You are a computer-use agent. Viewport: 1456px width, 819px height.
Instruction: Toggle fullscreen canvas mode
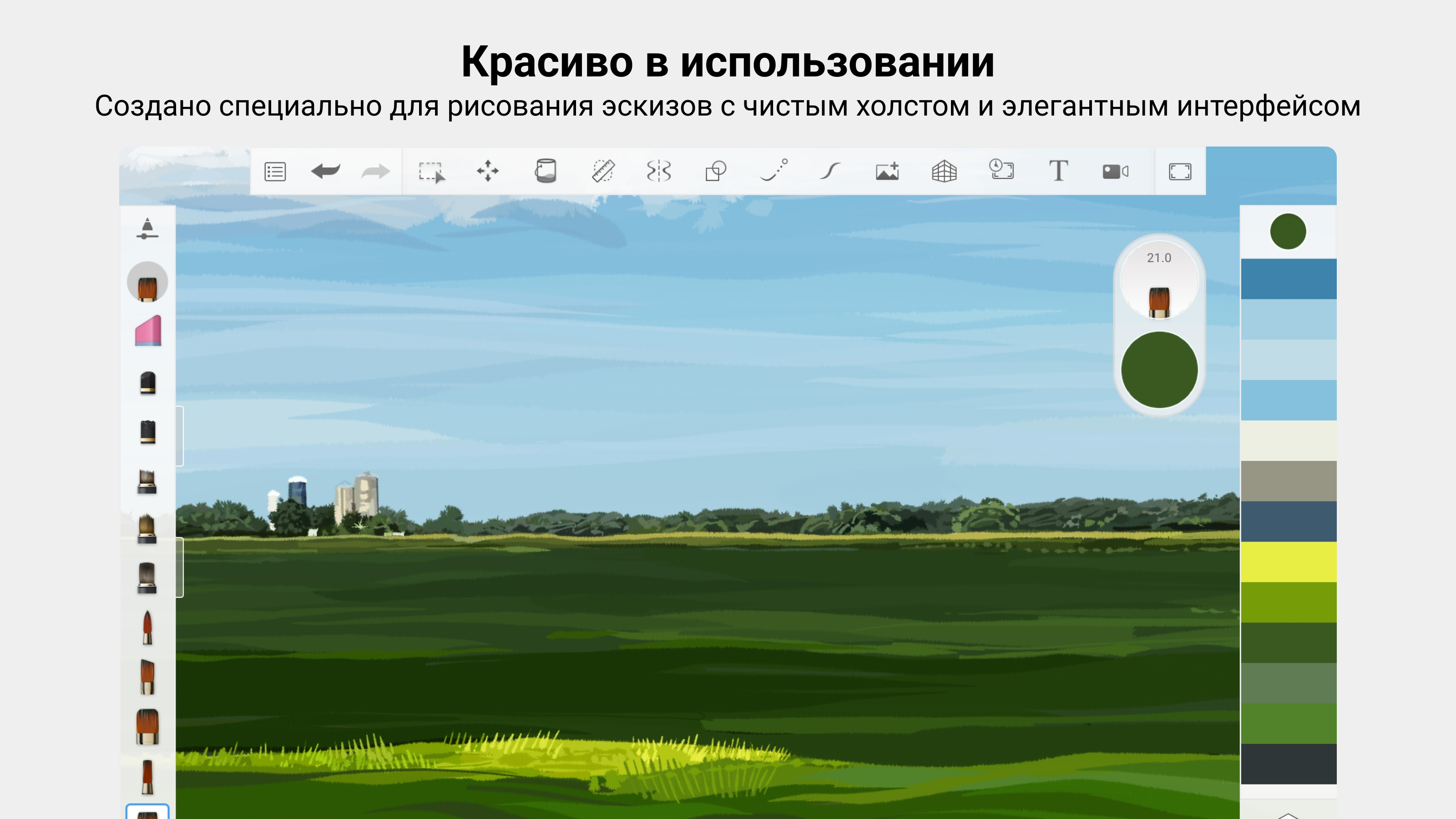point(1180,171)
